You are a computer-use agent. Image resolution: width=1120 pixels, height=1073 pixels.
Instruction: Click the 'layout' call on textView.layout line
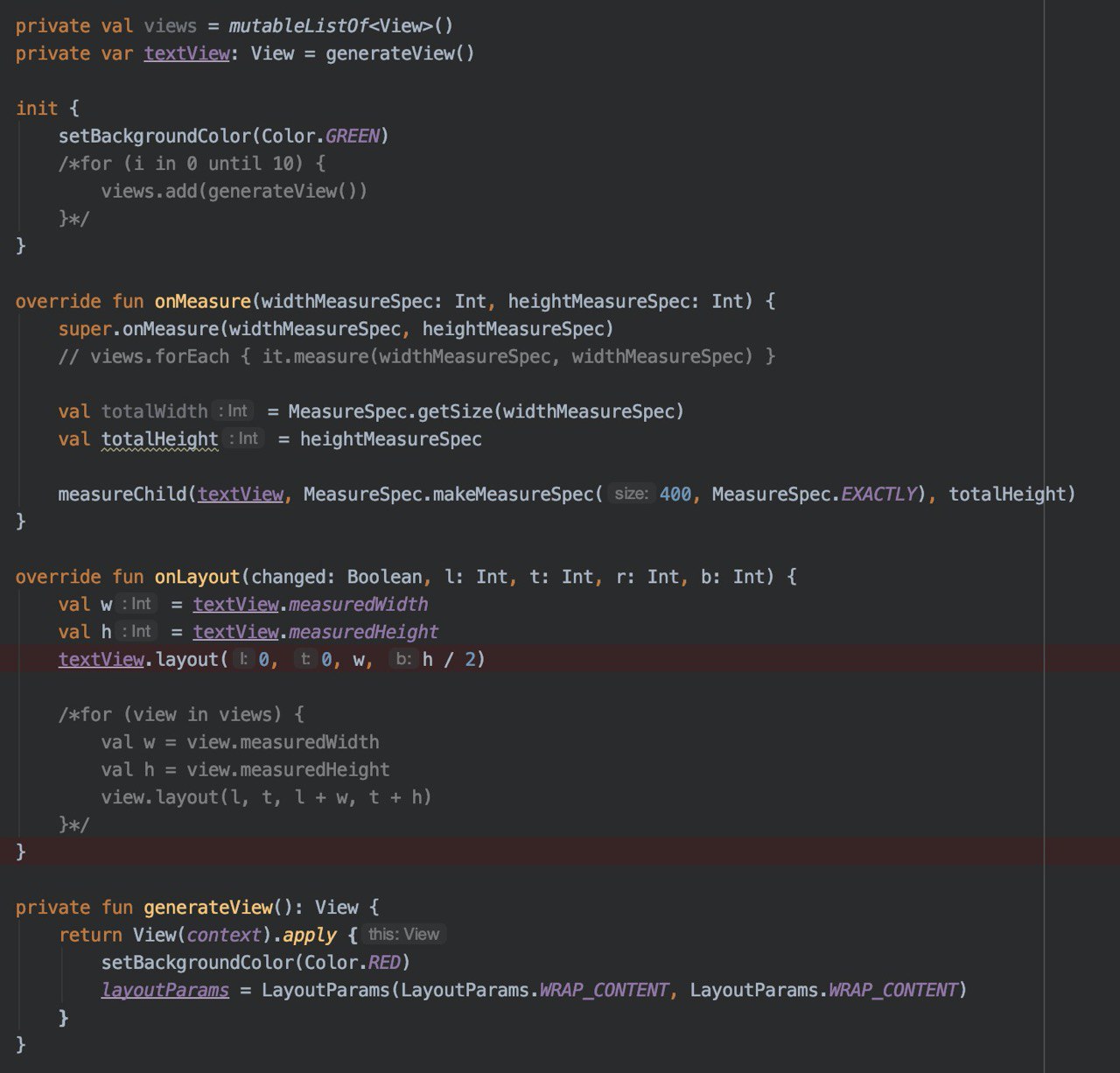[x=186, y=659]
